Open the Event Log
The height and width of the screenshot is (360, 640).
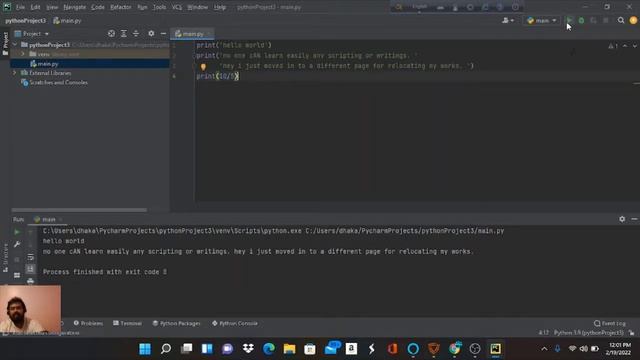[610, 323]
